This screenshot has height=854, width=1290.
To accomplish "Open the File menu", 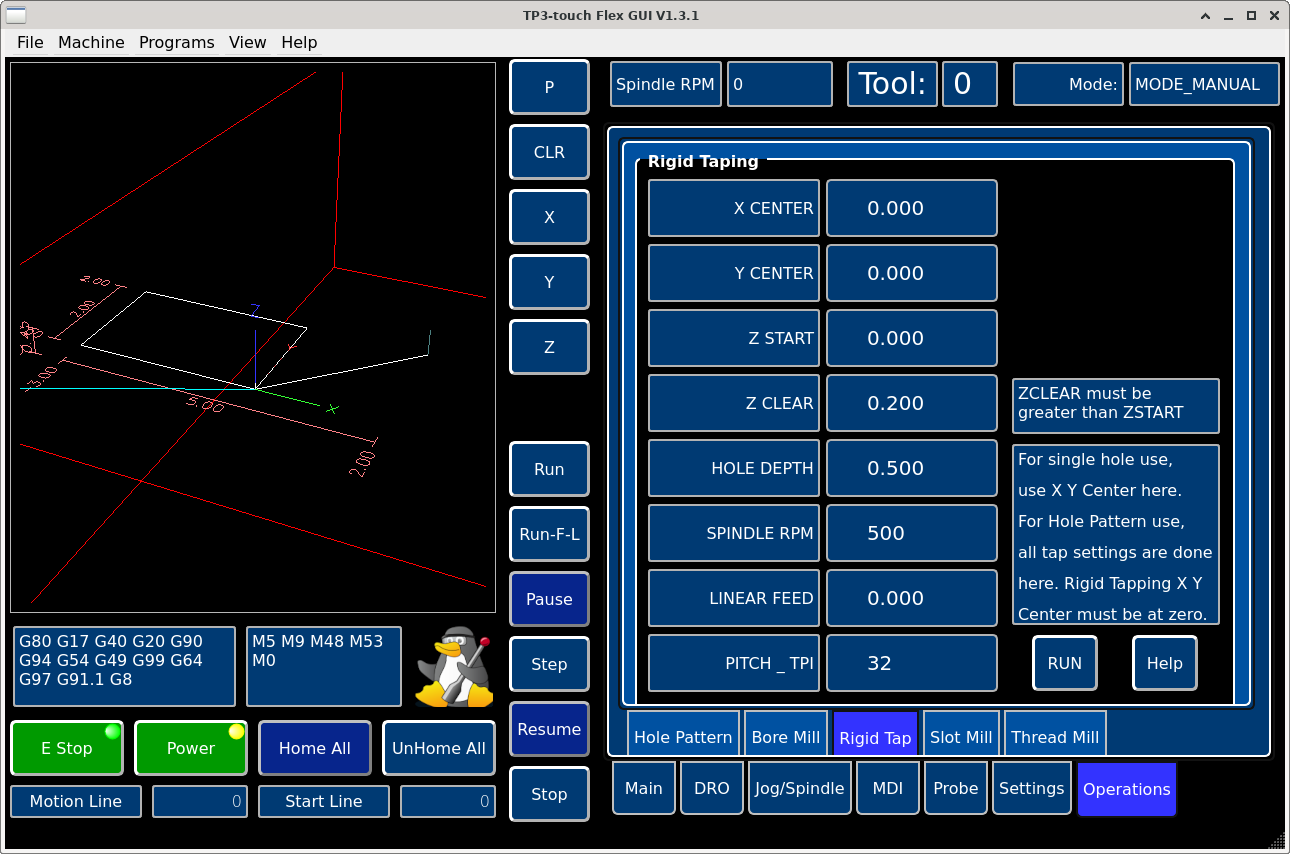I will click(30, 42).
